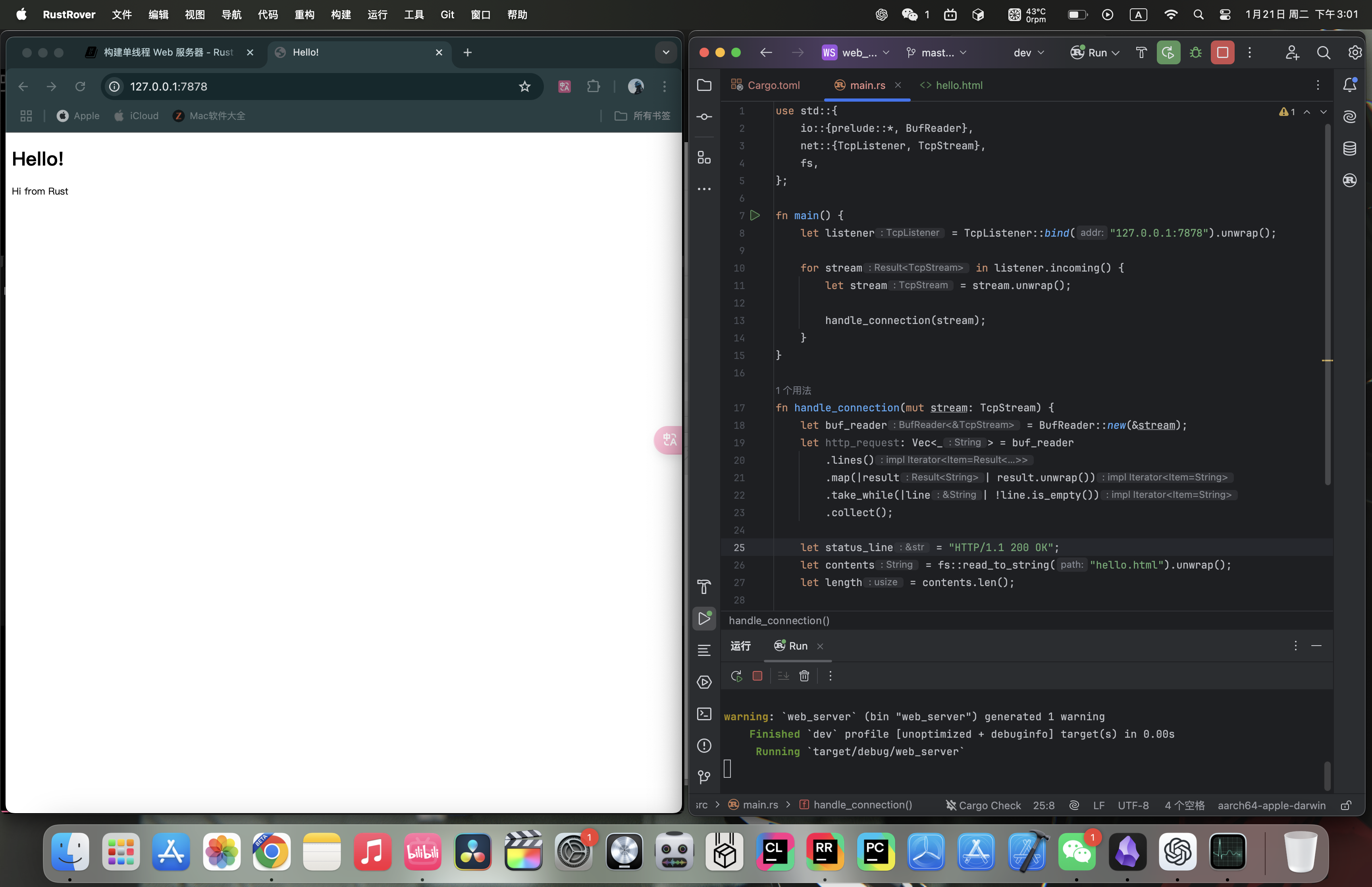Select the Run tab in Run panel
The width and height of the screenshot is (1372, 887).
[x=798, y=646]
